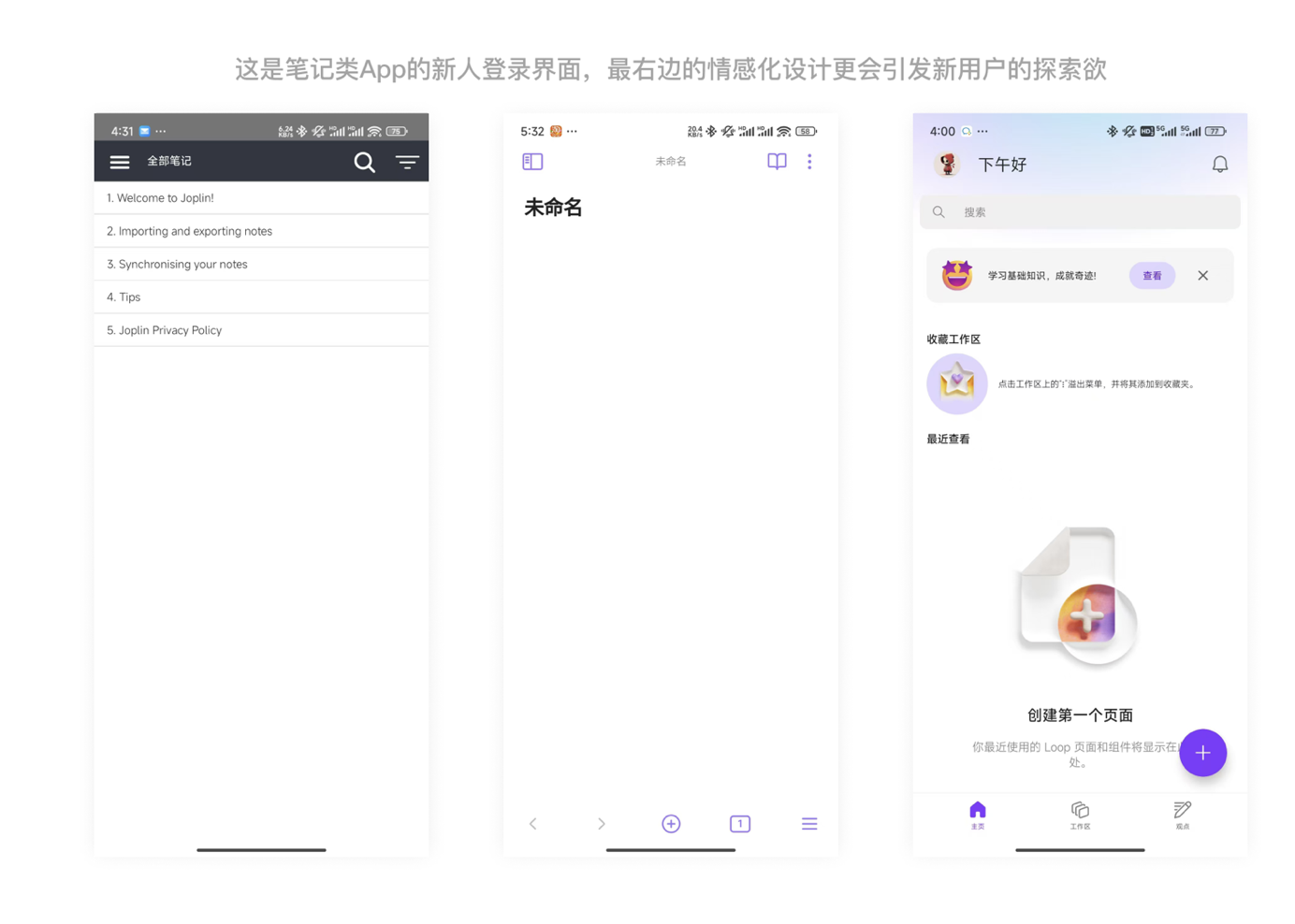Open the sort and filter notes icon
This screenshot has height=924, width=1295.
click(x=407, y=162)
